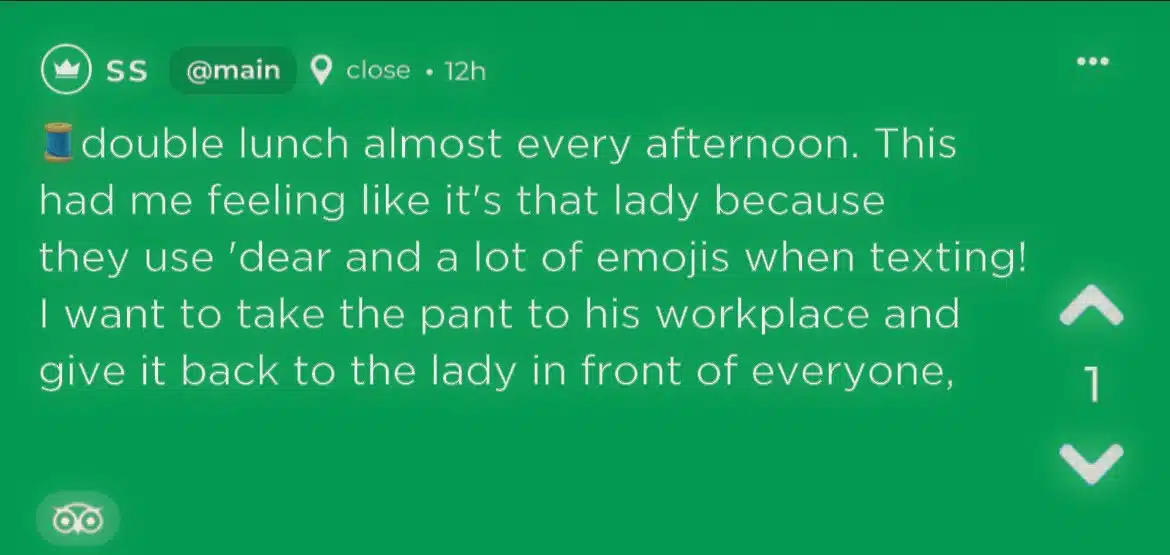
Task: Click the line mentioning emojis when texting
Action: (533, 259)
